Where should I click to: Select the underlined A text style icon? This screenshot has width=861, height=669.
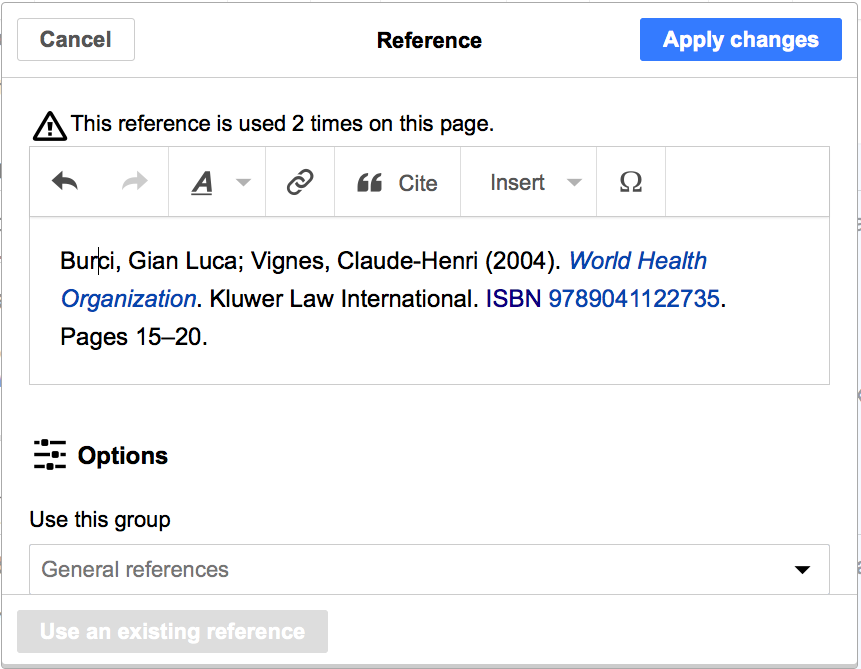[x=202, y=183]
